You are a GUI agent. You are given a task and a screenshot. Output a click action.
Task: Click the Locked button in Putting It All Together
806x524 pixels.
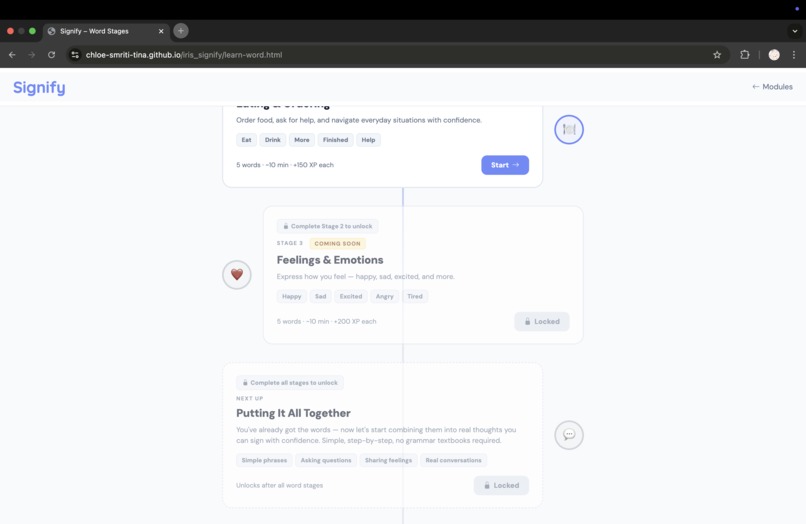click(x=501, y=485)
